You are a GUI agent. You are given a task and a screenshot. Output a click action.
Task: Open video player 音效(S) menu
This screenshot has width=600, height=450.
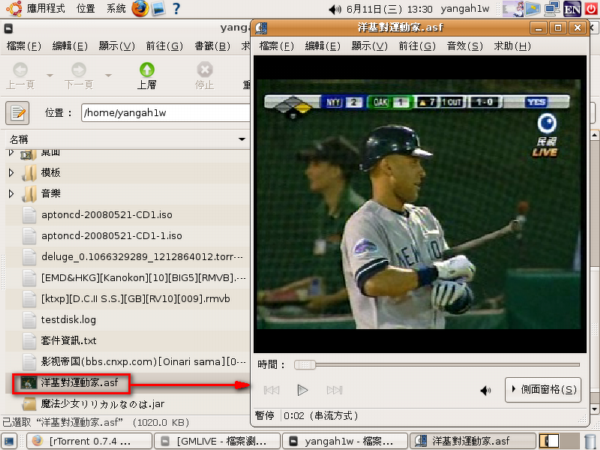point(465,46)
